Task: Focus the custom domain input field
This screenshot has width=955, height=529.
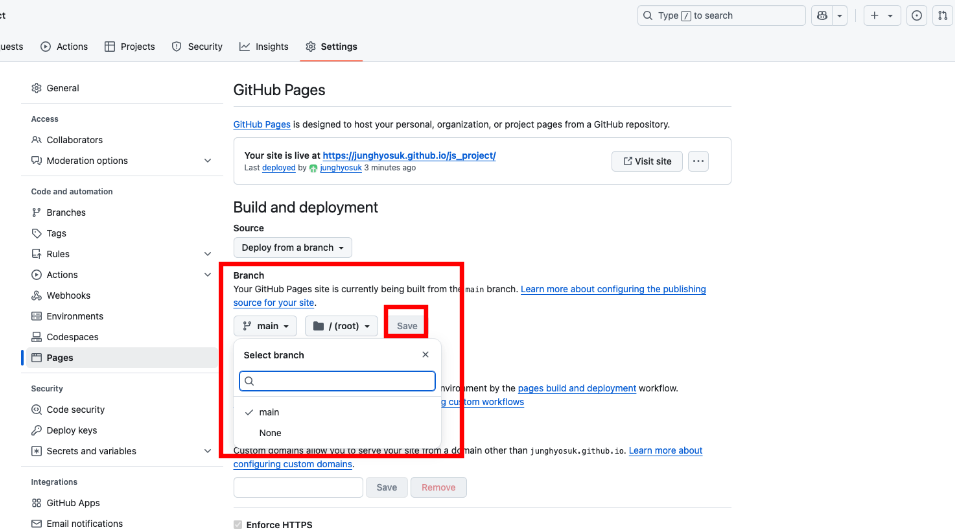Action: click(x=298, y=488)
